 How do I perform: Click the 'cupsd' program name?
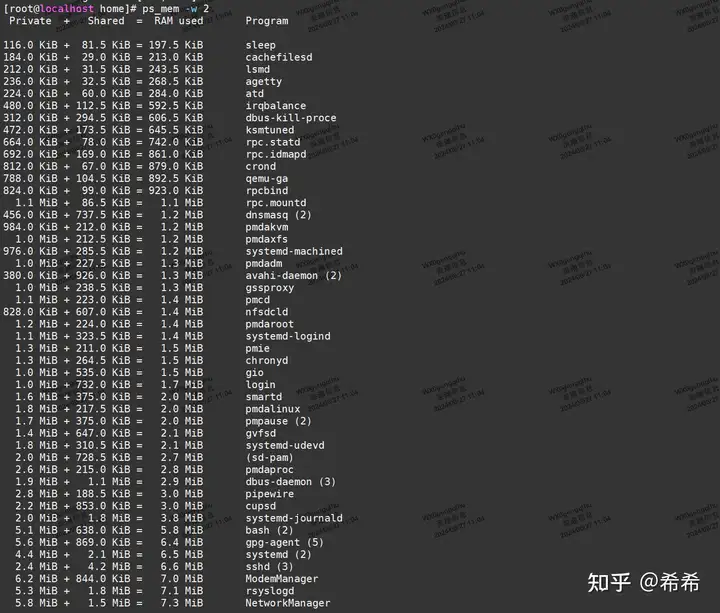260,506
